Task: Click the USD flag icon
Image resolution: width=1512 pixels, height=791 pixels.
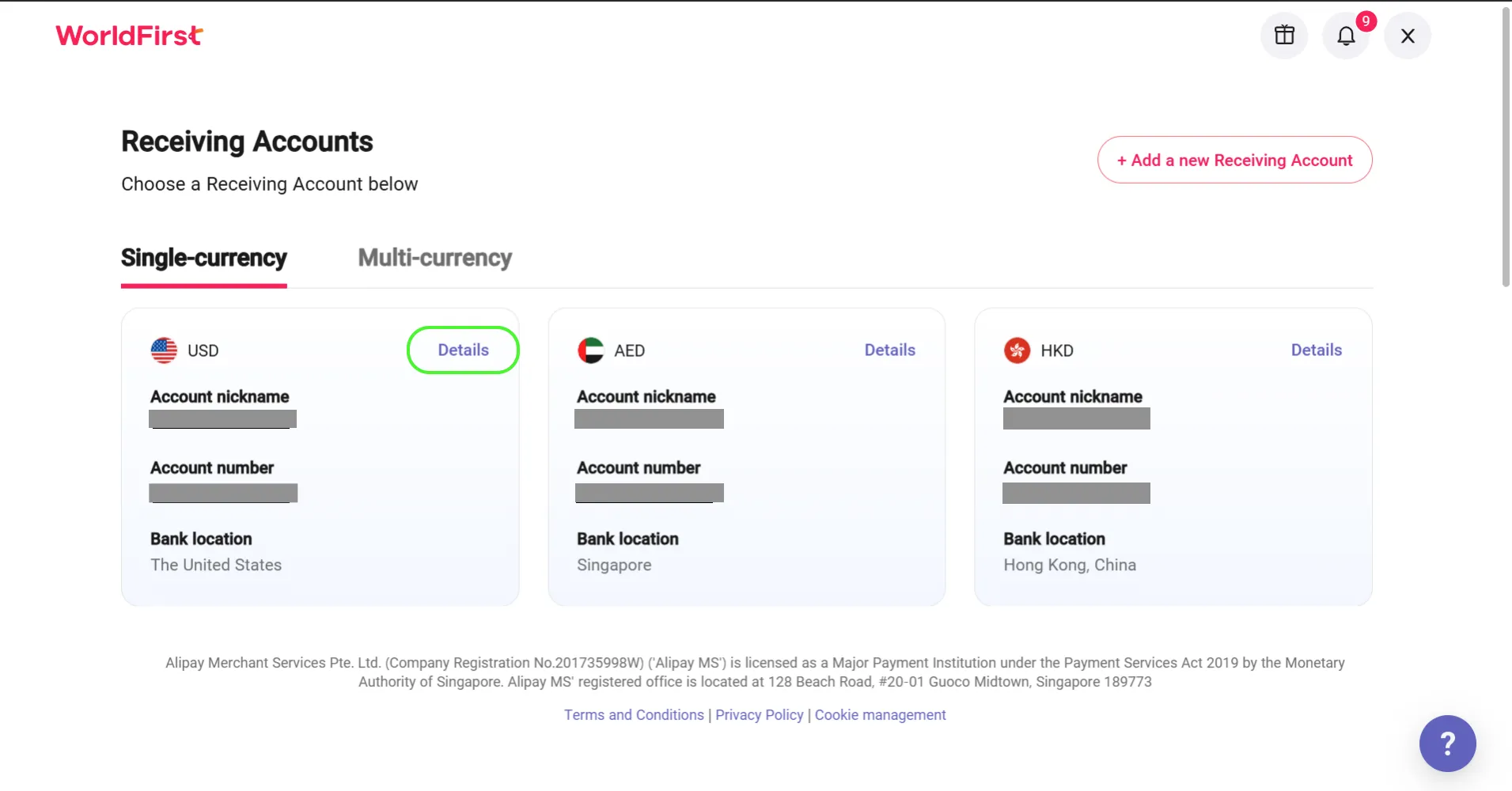Action: pyautogui.click(x=164, y=350)
